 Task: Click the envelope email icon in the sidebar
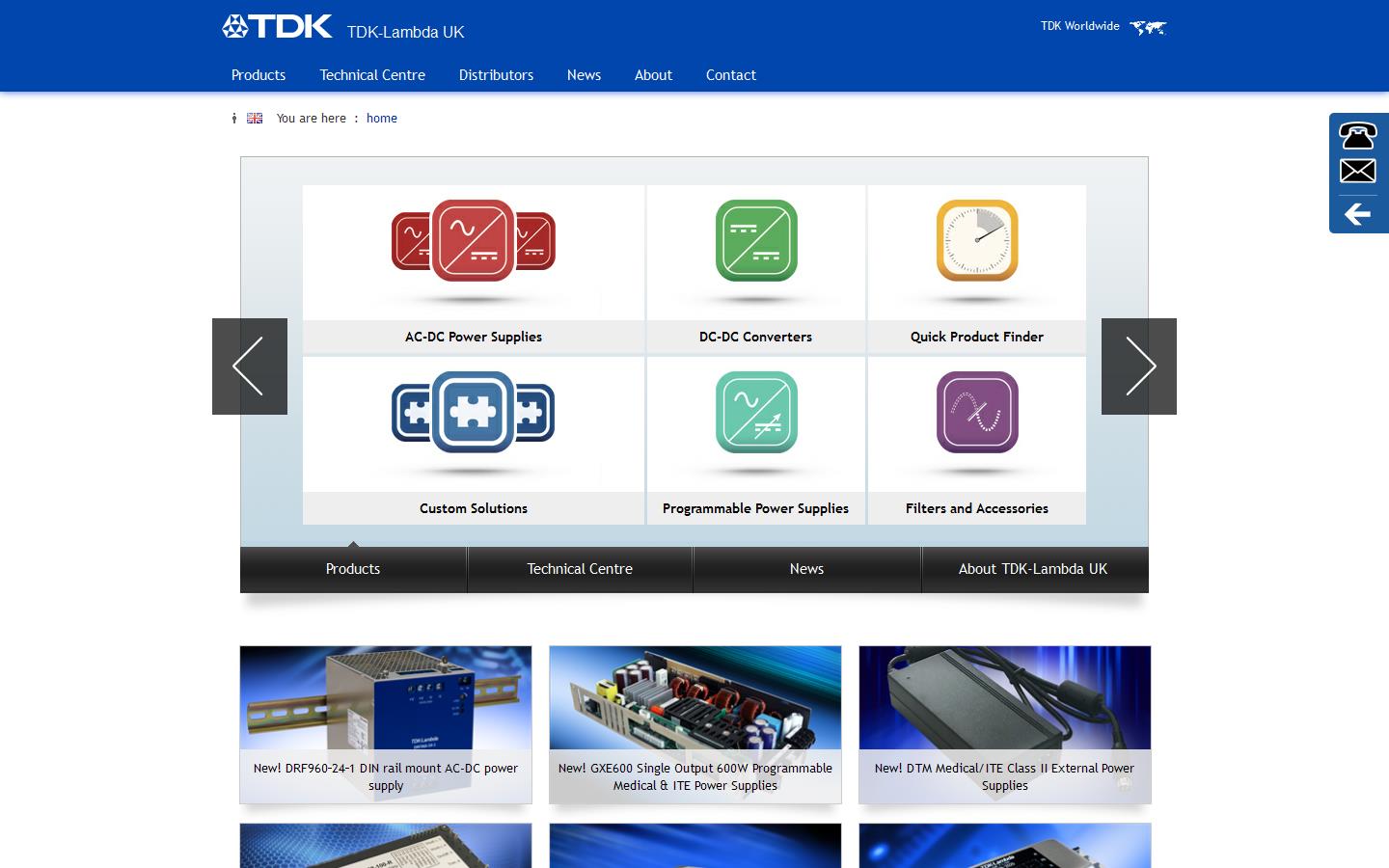(x=1357, y=171)
